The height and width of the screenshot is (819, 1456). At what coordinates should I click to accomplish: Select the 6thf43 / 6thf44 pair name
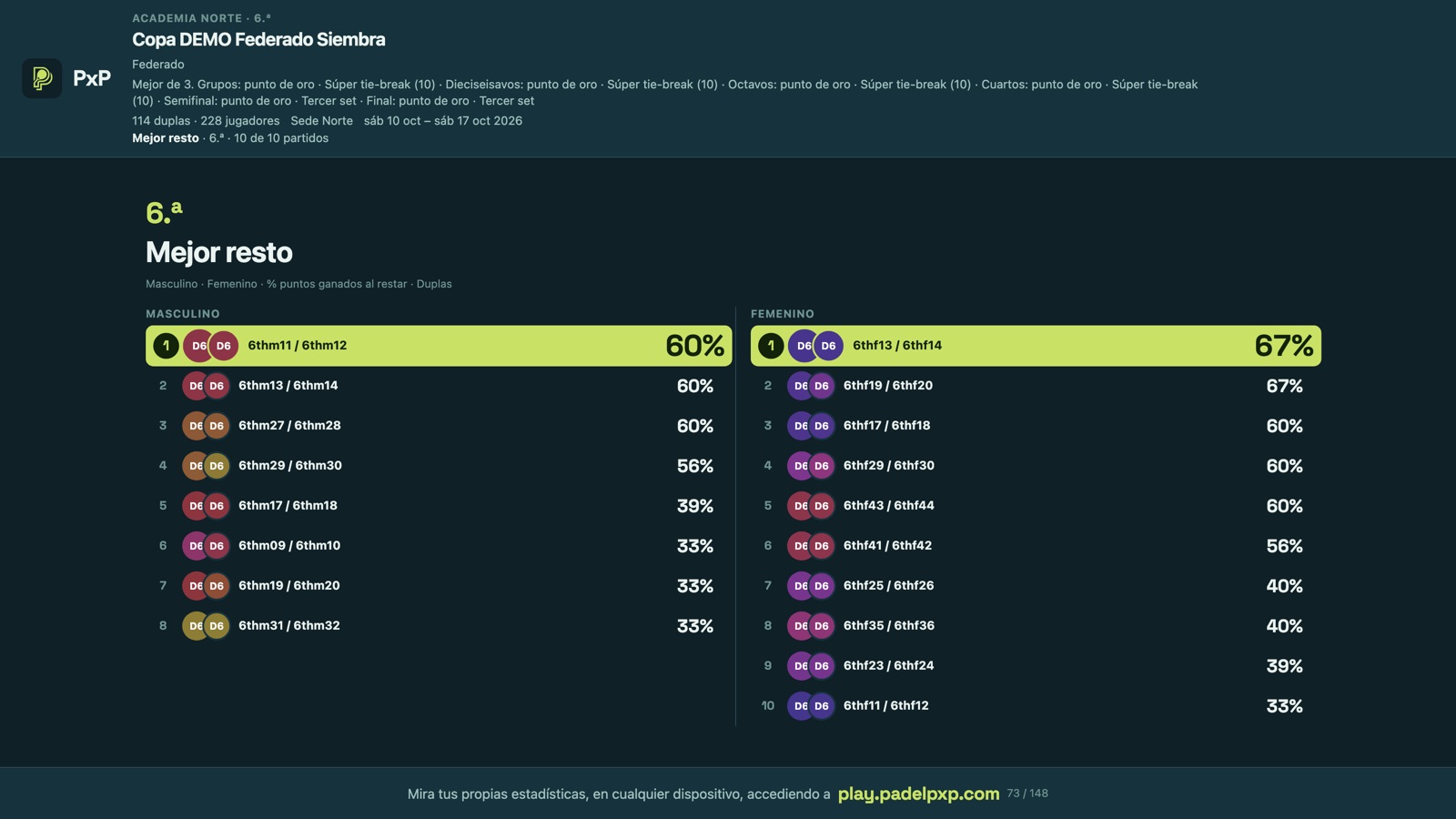889,506
